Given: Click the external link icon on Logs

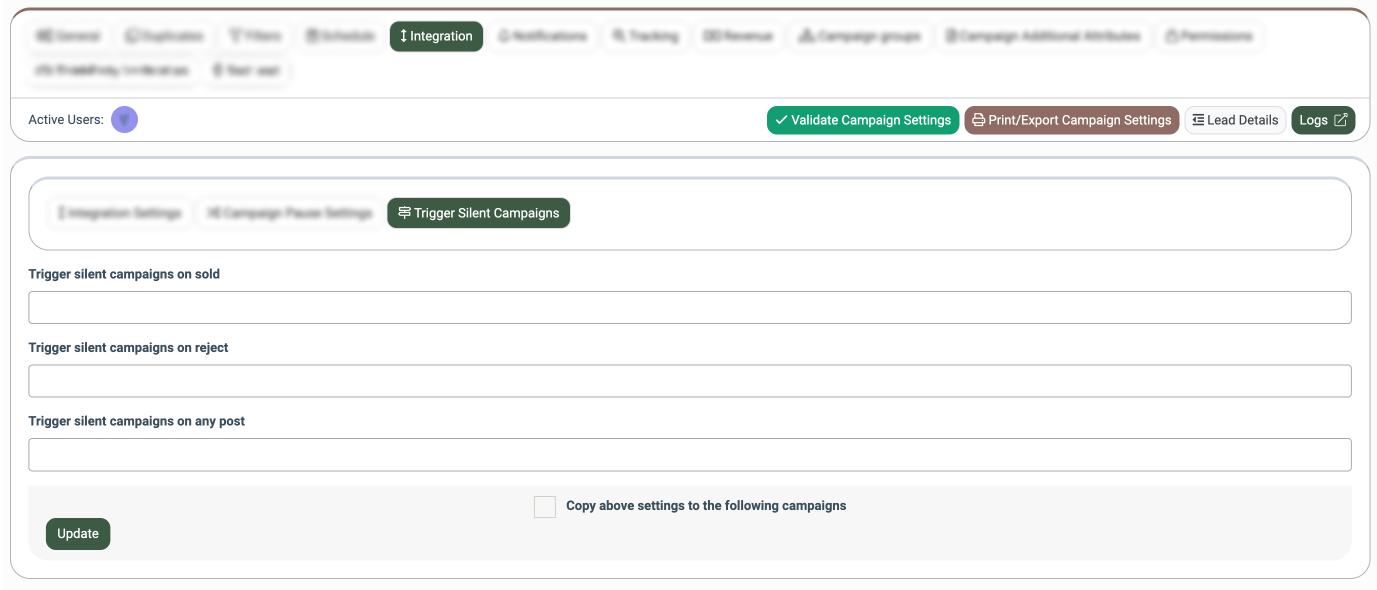Looking at the screenshot, I should (x=1341, y=120).
